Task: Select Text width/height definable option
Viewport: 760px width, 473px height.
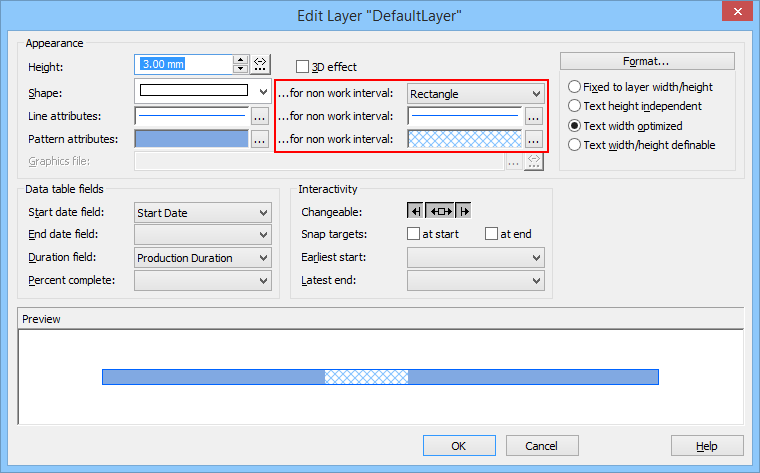Action: [x=574, y=144]
